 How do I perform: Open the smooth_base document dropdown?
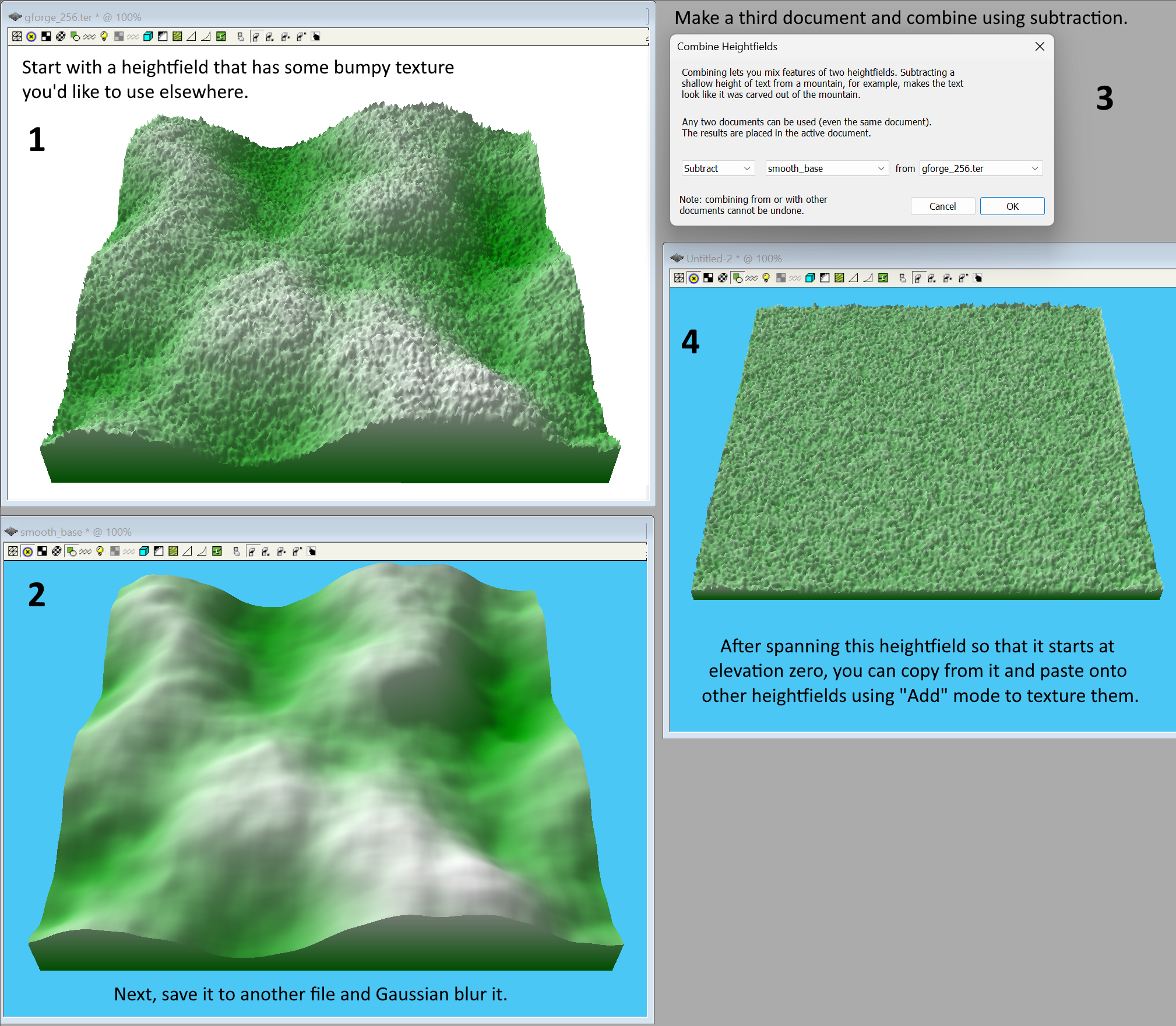(x=826, y=168)
